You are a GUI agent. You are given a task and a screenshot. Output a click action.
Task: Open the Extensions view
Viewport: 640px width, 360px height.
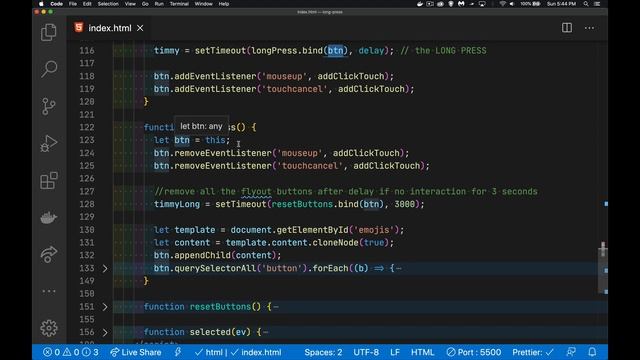(x=49, y=180)
